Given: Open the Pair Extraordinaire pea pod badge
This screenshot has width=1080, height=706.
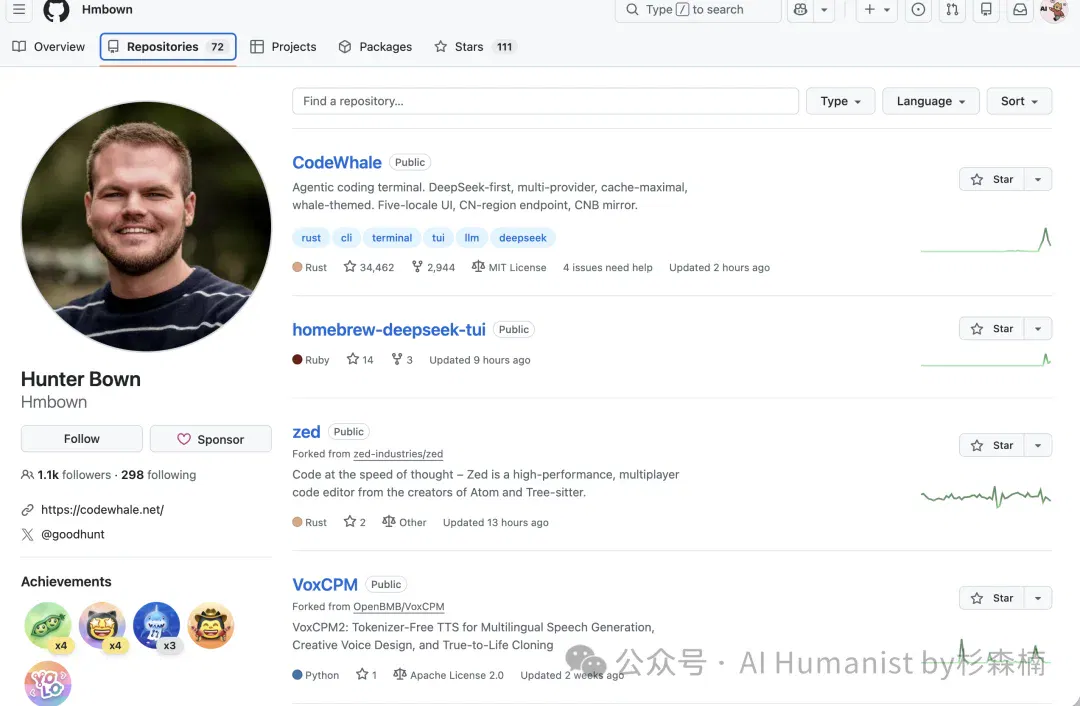Looking at the screenshot, I should [x=48, y=625].
